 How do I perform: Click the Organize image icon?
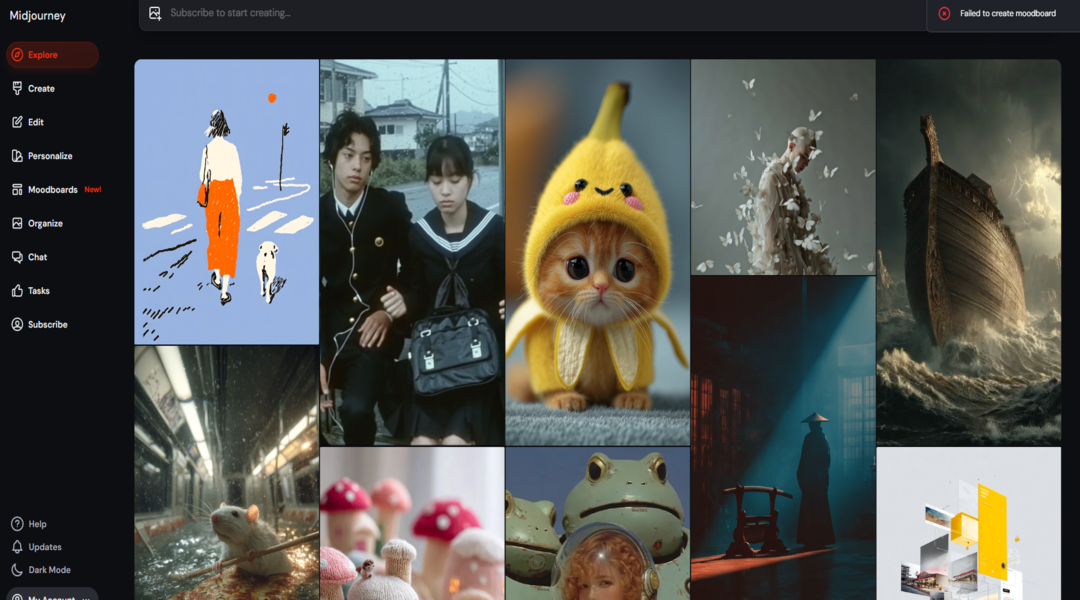tap(17, 223)
